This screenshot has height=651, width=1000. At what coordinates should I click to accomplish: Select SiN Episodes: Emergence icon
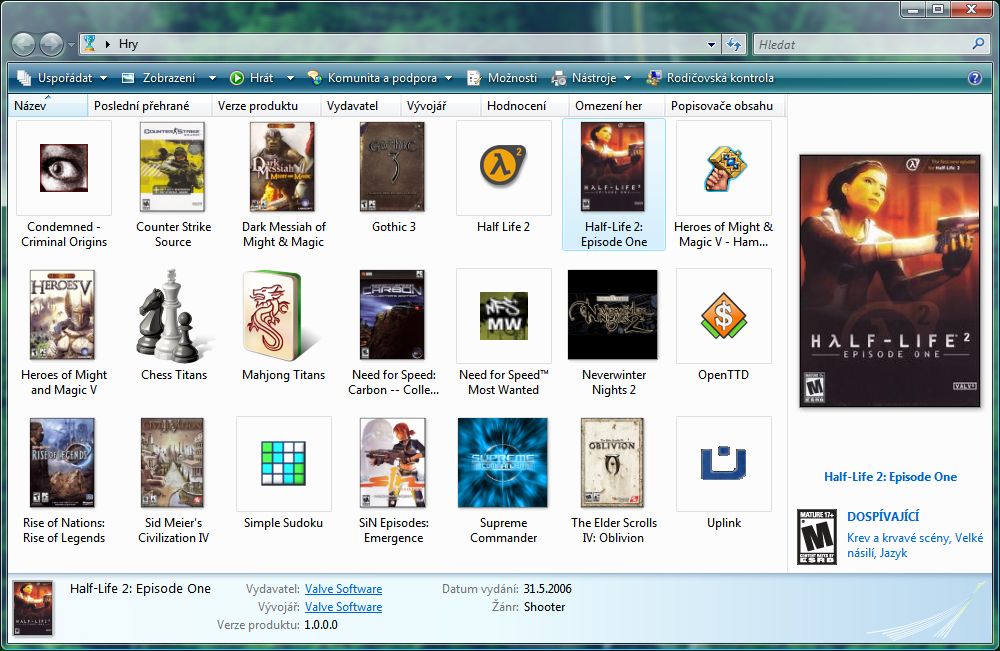(x=393, y=463)
